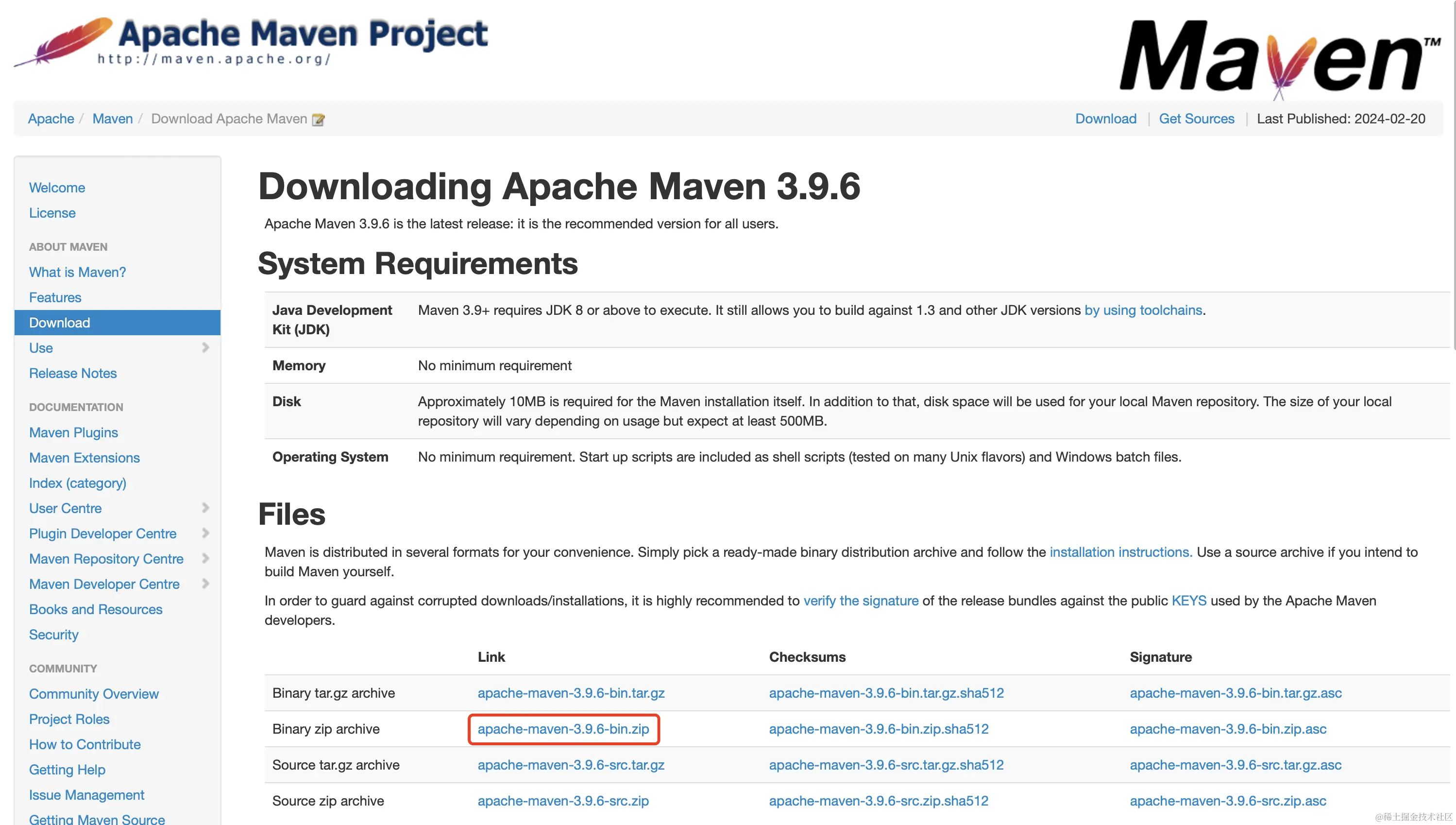1456x825 pixels.
Task: Select Download in the left sidebar
Action: tap(59, 323)
